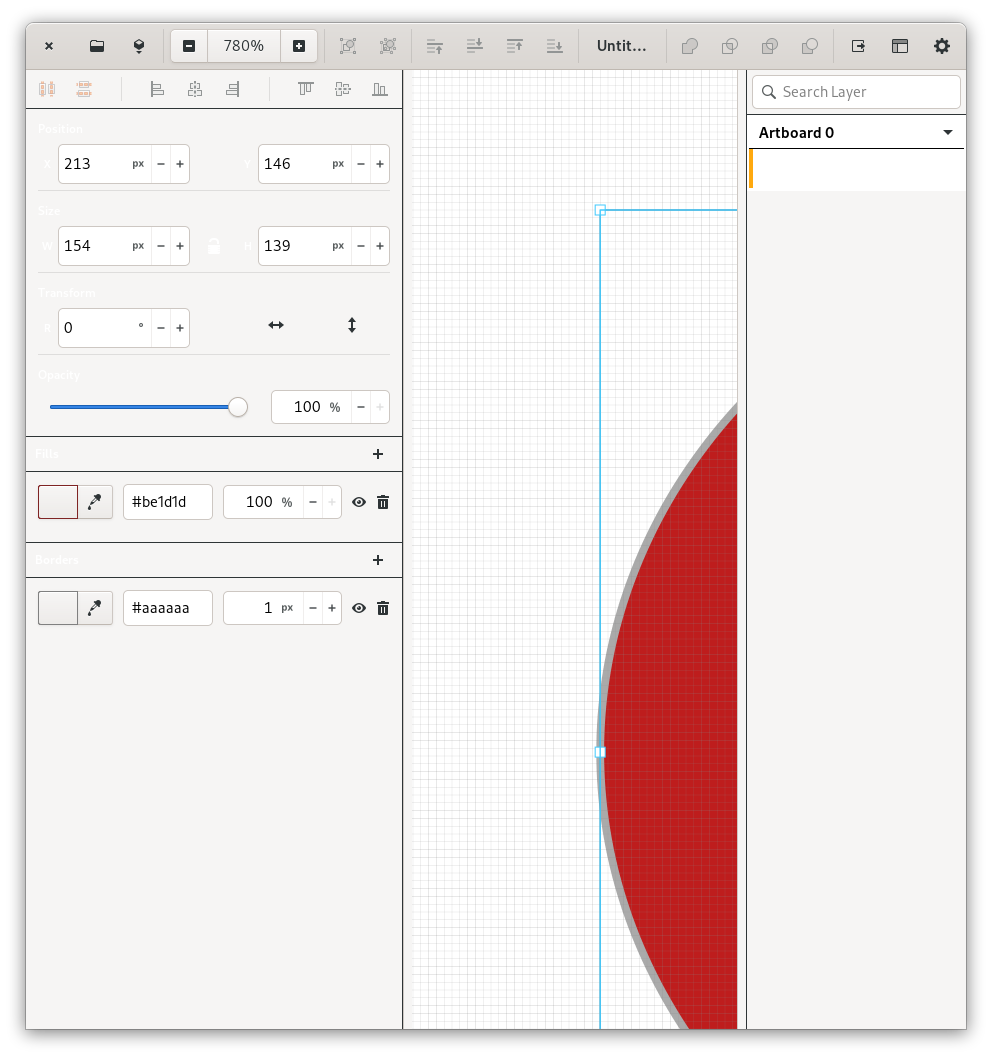Pick border color with eyedropper
992x1058 pixels.
pyautogui.click(x=95, y=608)
